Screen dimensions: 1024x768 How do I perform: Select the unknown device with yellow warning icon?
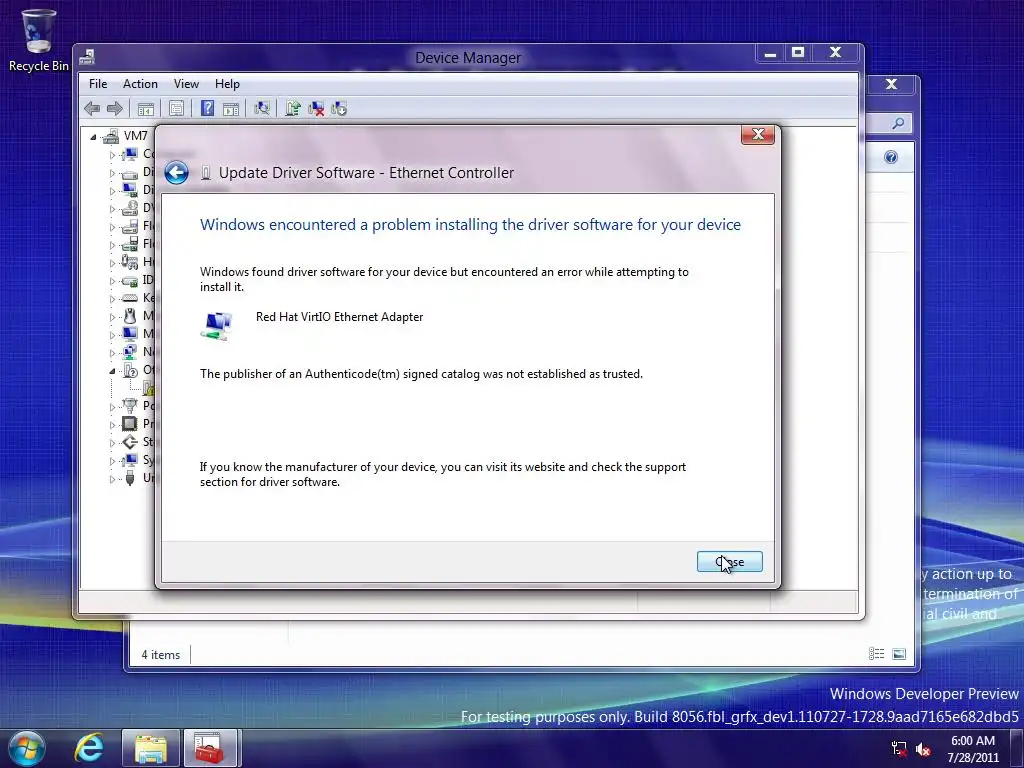[x=149, y=389]
